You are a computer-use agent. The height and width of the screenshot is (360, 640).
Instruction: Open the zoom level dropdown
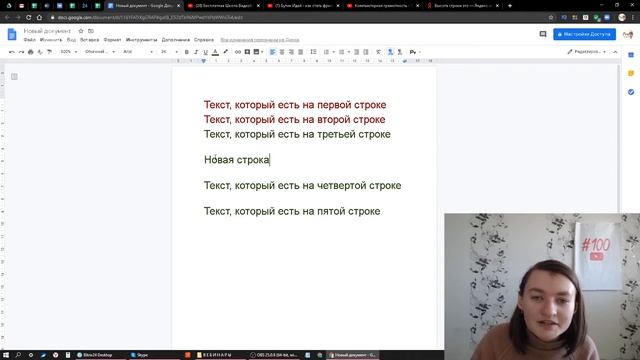69,52
